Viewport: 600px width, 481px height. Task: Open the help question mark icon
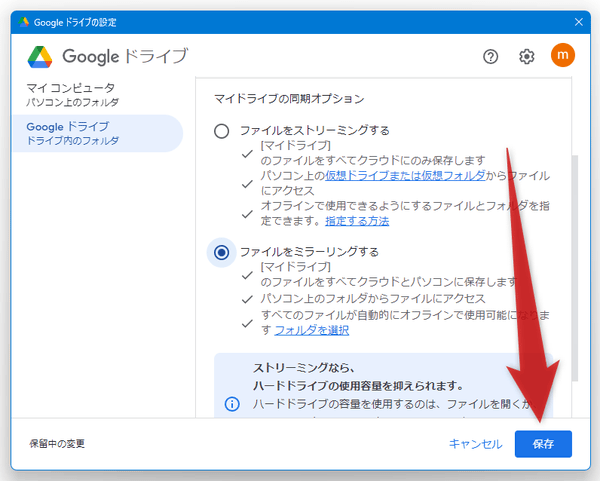(490, 56)
